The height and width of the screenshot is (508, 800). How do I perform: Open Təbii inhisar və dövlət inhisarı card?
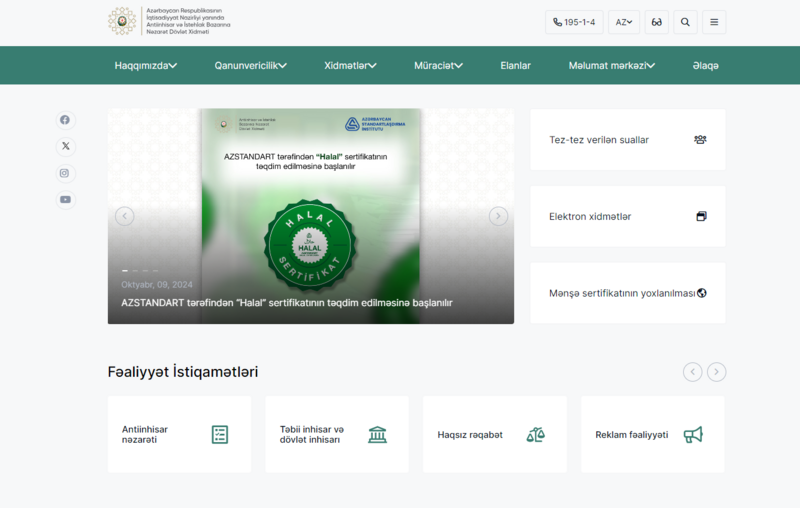(337, 435)
